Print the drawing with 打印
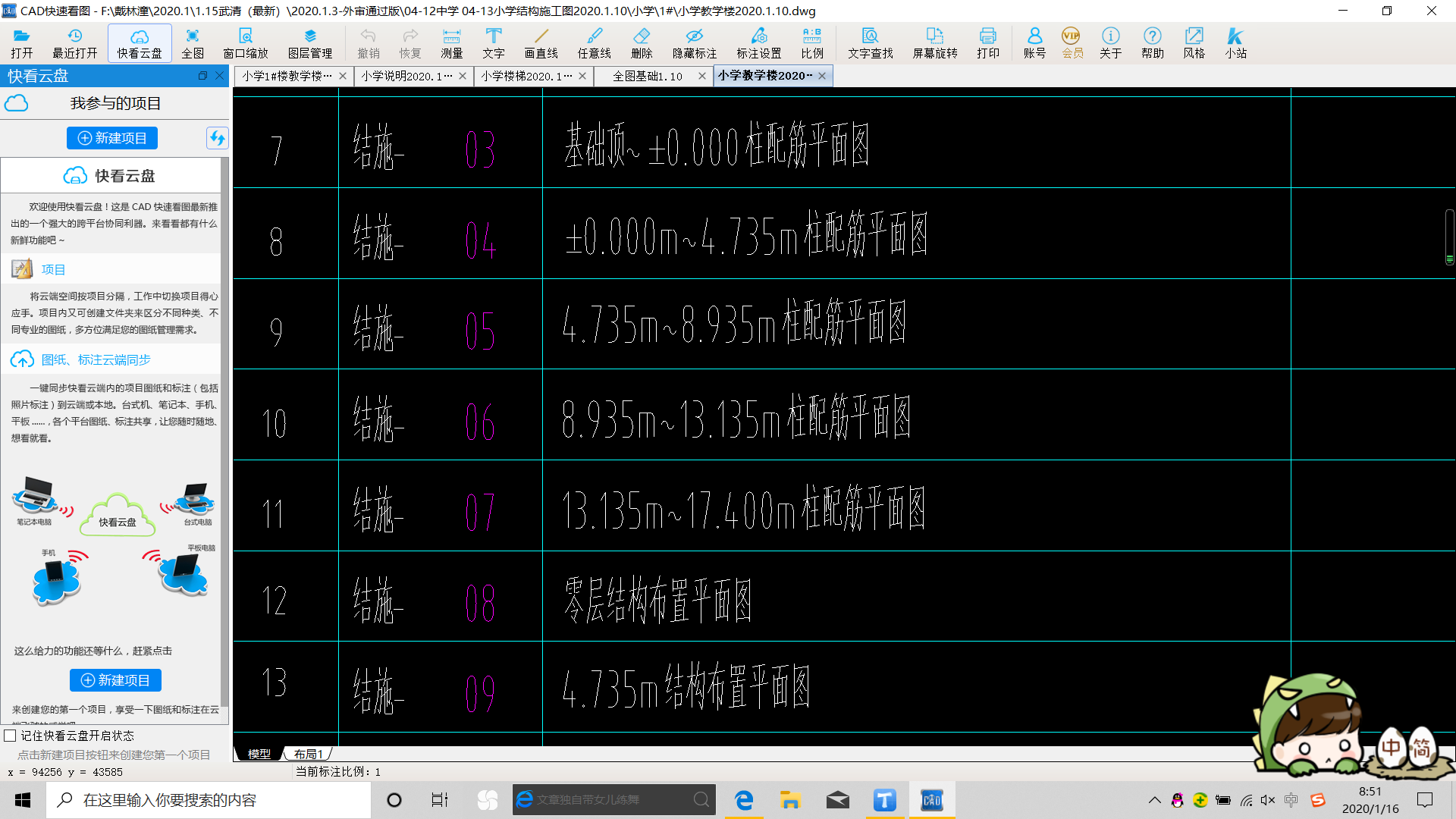The height and width of the screenshot is (819, 1456). [988, 43]
